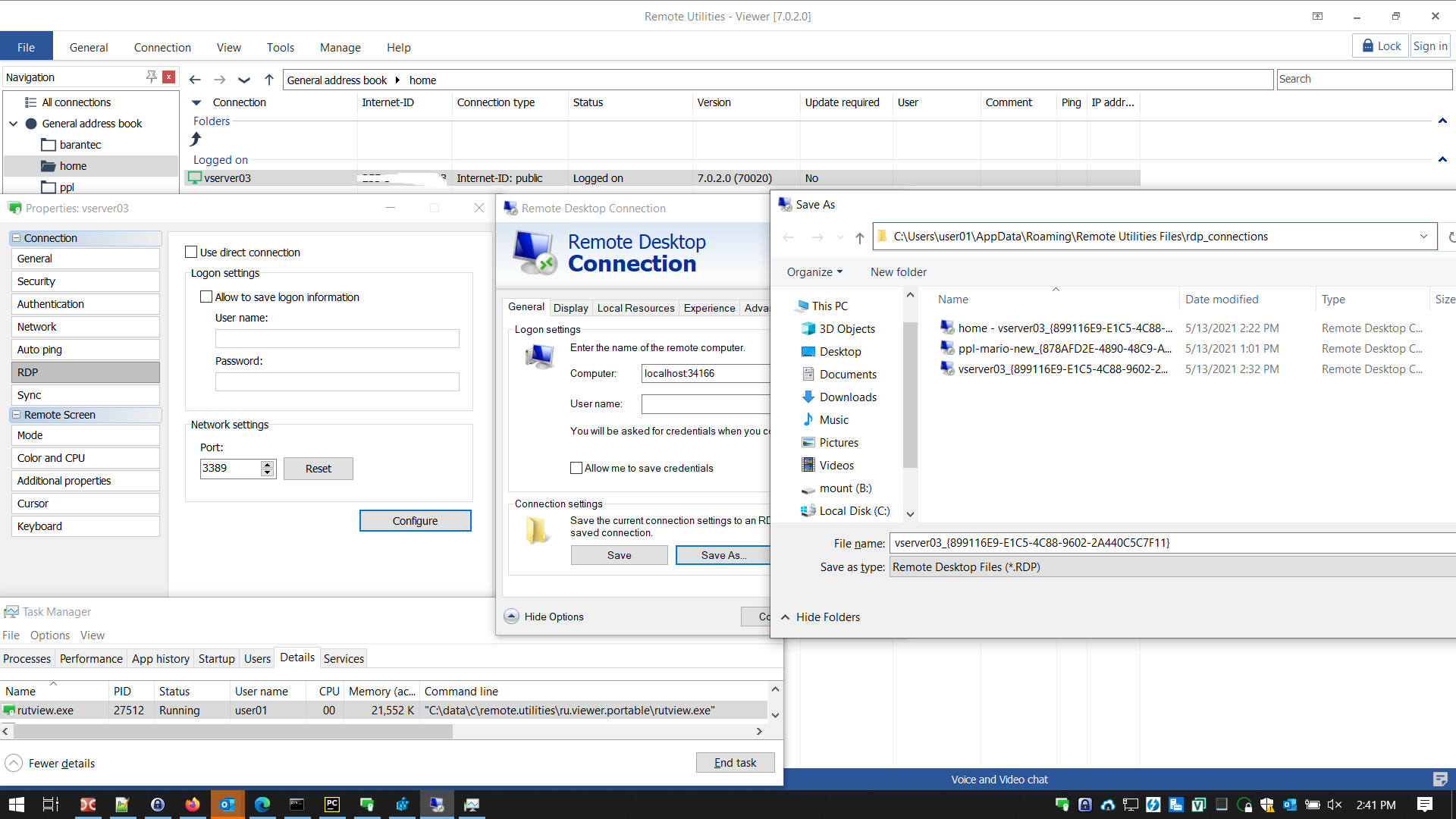Image resolution: width=1456 pixels, height=819 pixels.
Task: Go up one level in address book
Action: pos(269,80)
